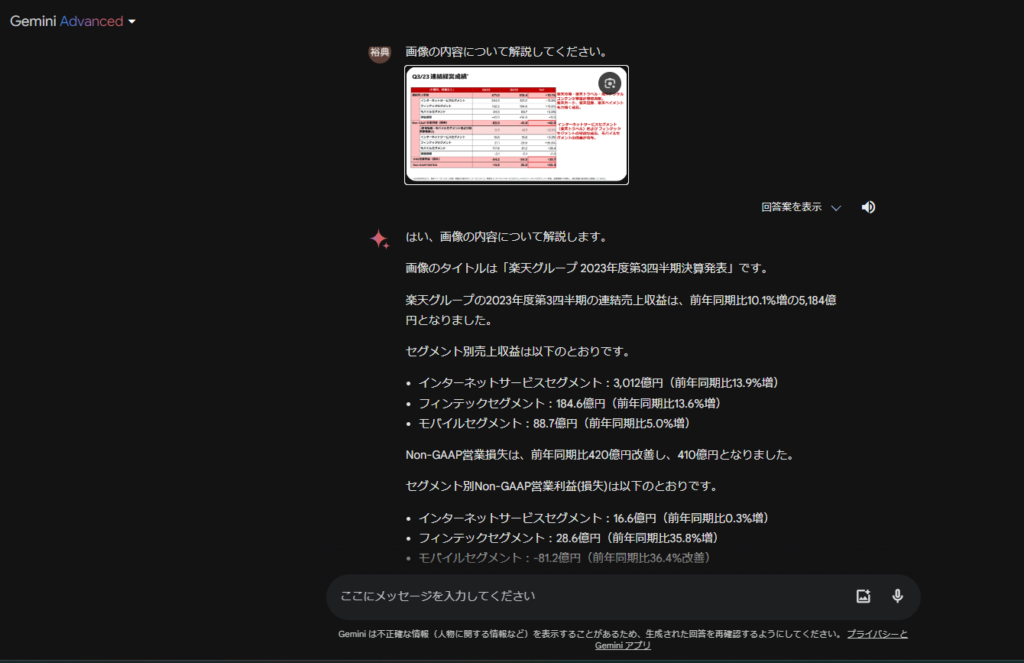1024x663 pixels.
Task: Click the Gemini sparkle icon beside the response
Action: tap(380, 239)
